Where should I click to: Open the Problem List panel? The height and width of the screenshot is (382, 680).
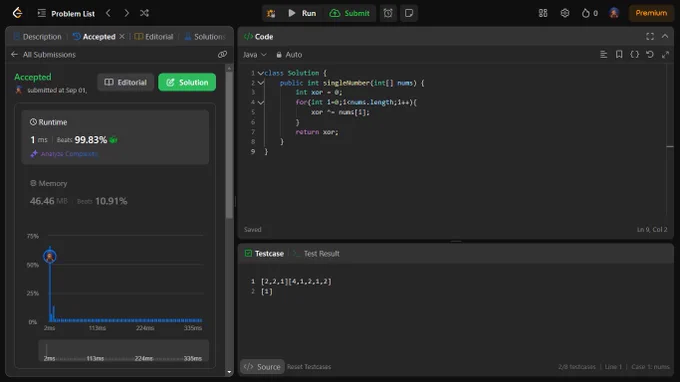pyautogui.click(x=66, y=13)
